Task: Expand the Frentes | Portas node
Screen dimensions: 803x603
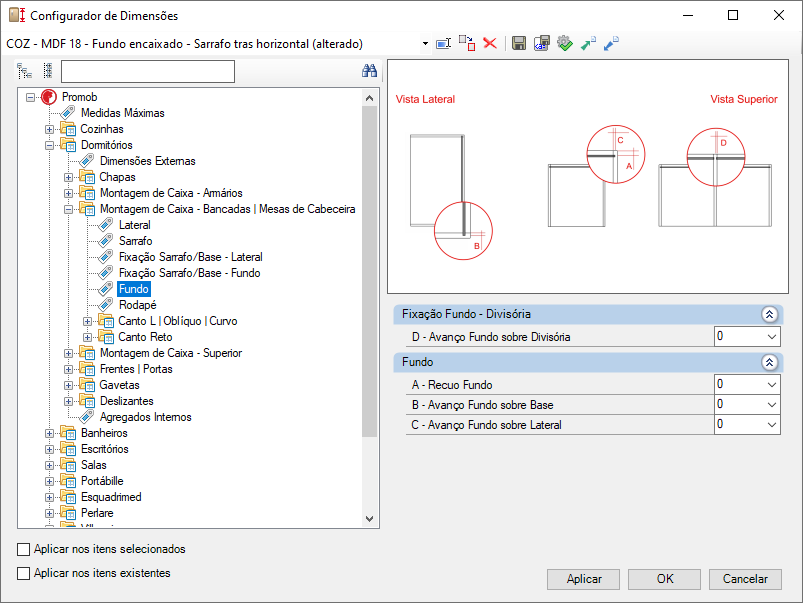Action: [x=69, y=369]
